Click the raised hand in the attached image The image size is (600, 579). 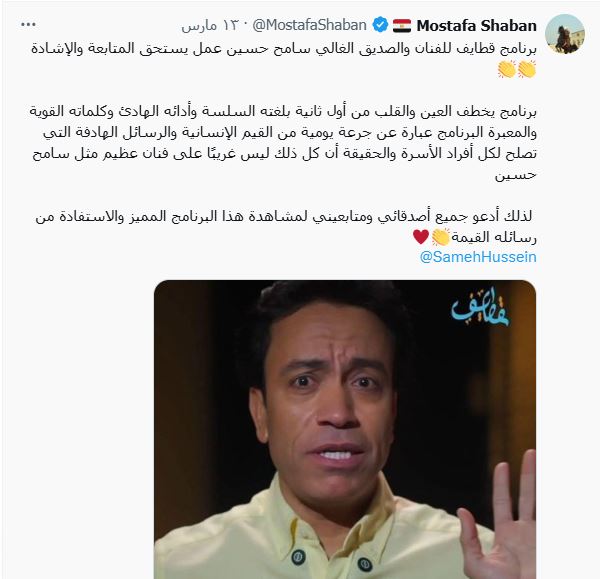pyautogui.click(x=498, y=517)
